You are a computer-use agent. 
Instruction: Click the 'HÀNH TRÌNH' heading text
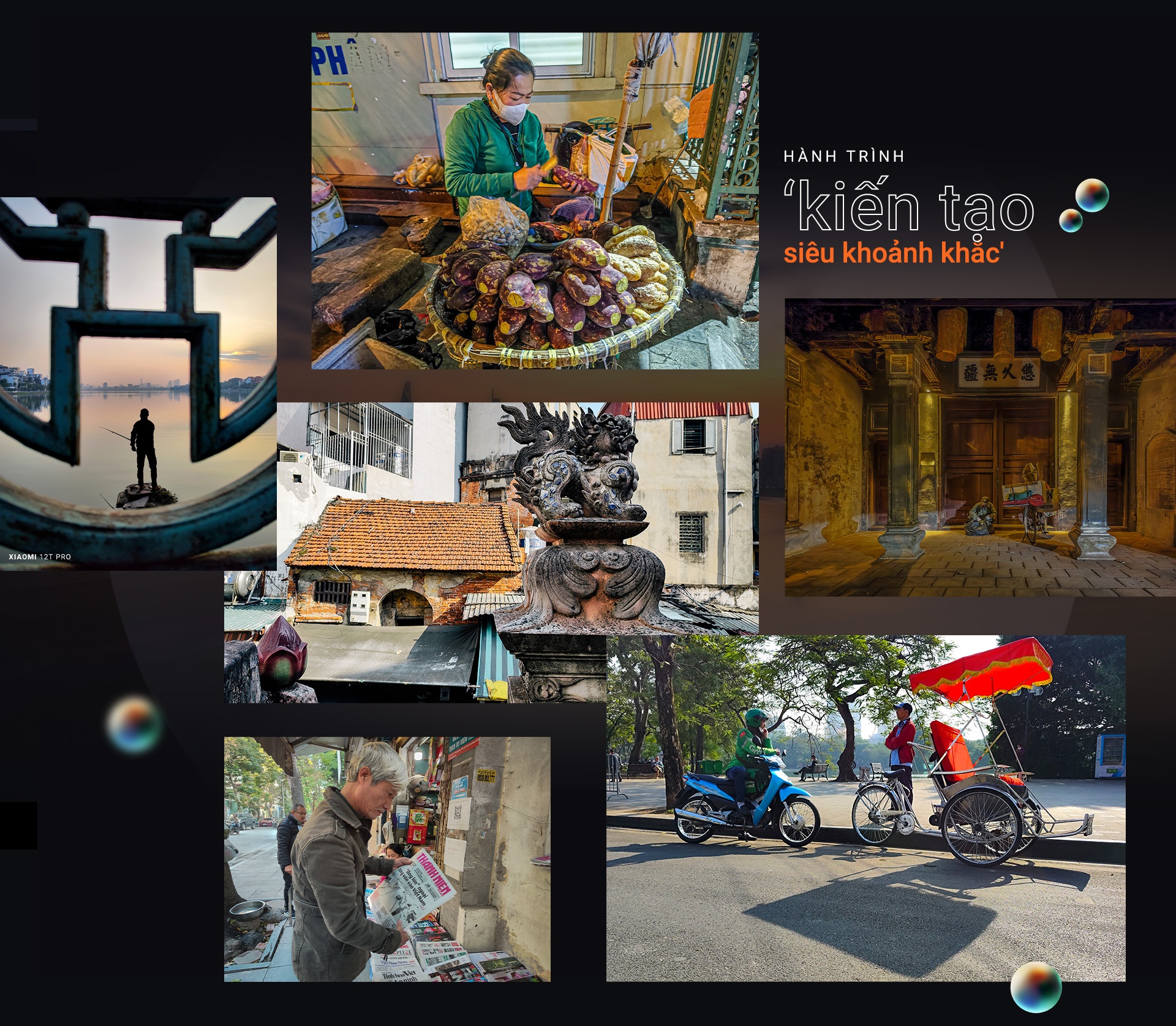[844, 157]
